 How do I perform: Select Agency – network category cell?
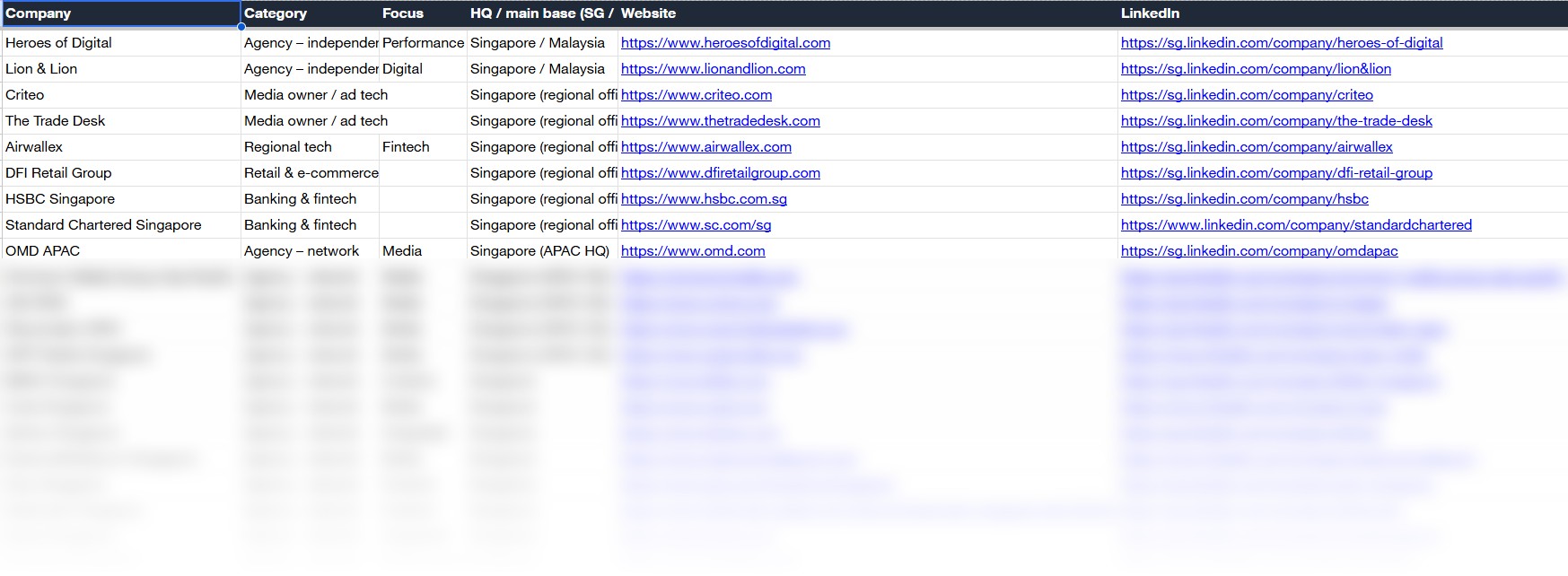[310, 251]
